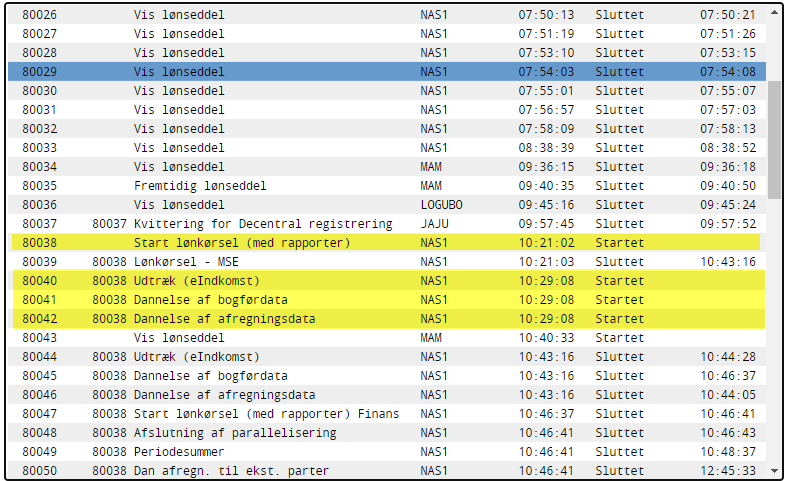Select highlighted Dannelse af bogførdata 80041

[x=388, y=300]
